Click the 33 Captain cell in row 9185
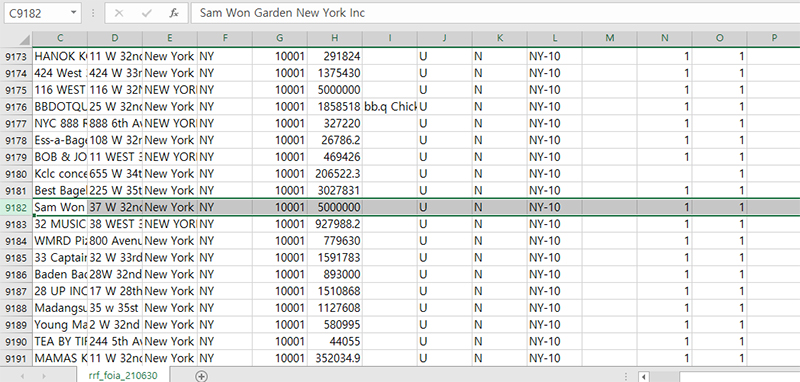 60,258
